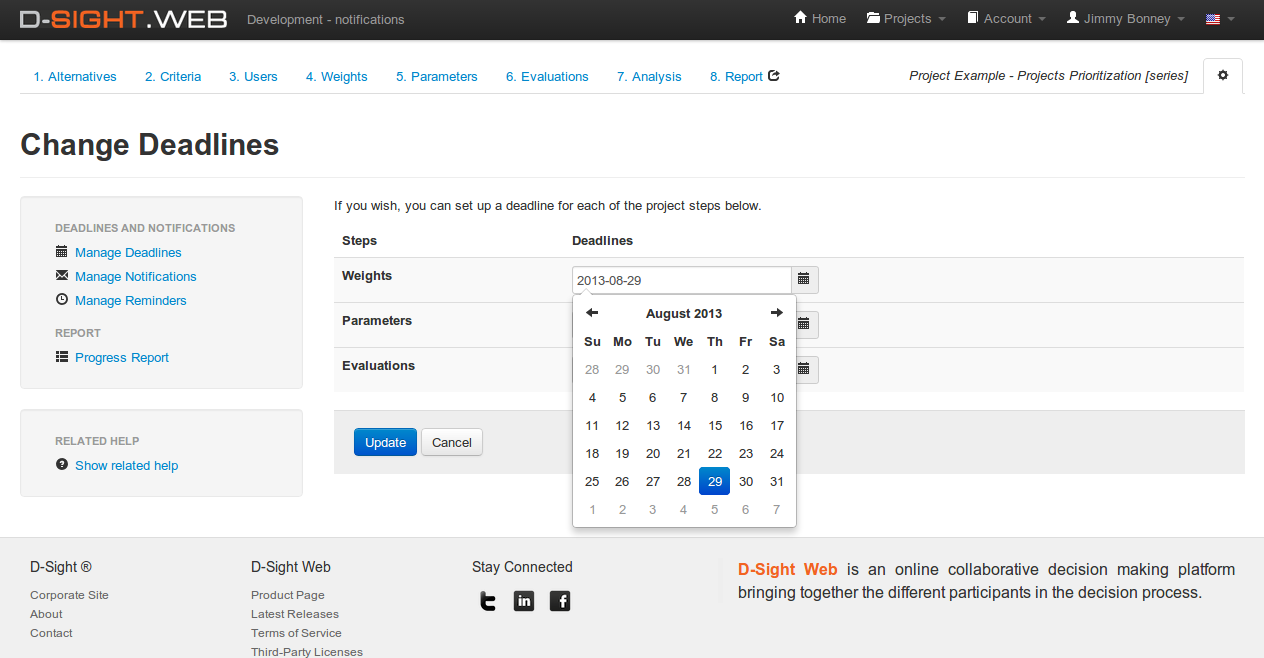Open the Jimmy Bonney user menu

pyautogui.click(x=1125, y=19)
